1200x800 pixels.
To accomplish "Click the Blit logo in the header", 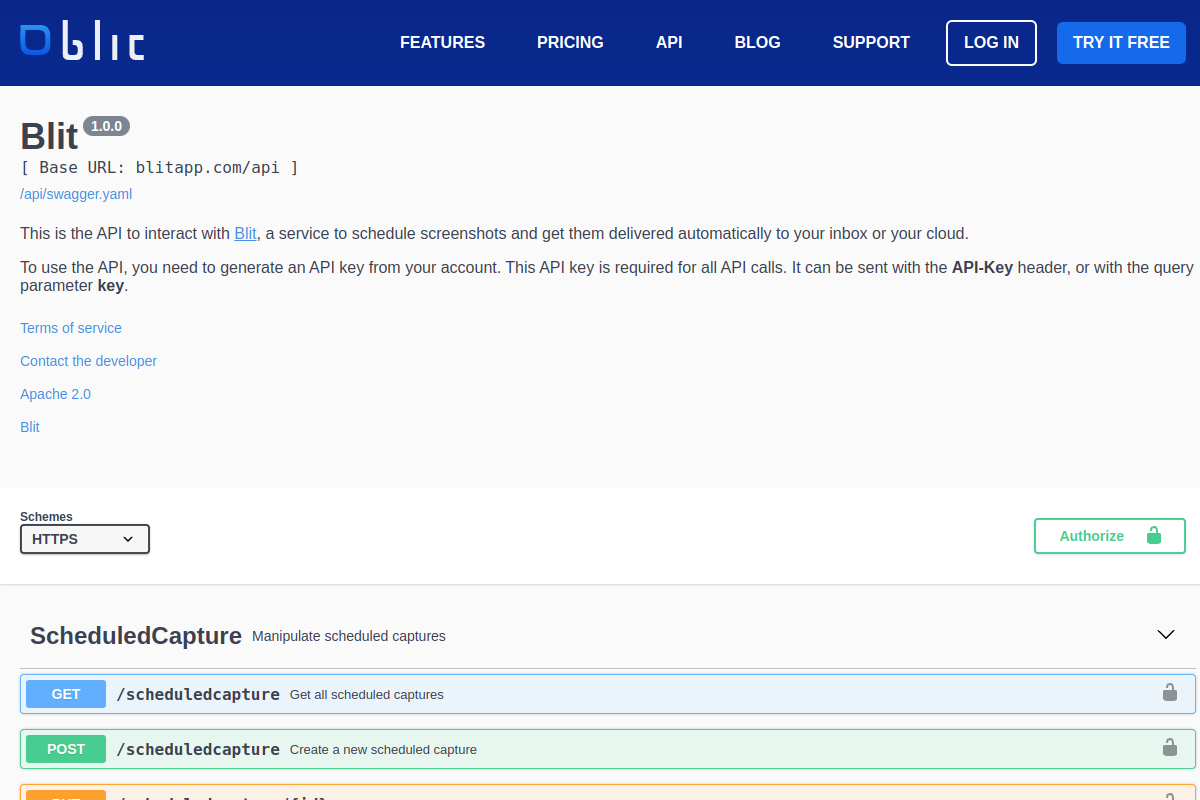I will [x=82, y=42].
